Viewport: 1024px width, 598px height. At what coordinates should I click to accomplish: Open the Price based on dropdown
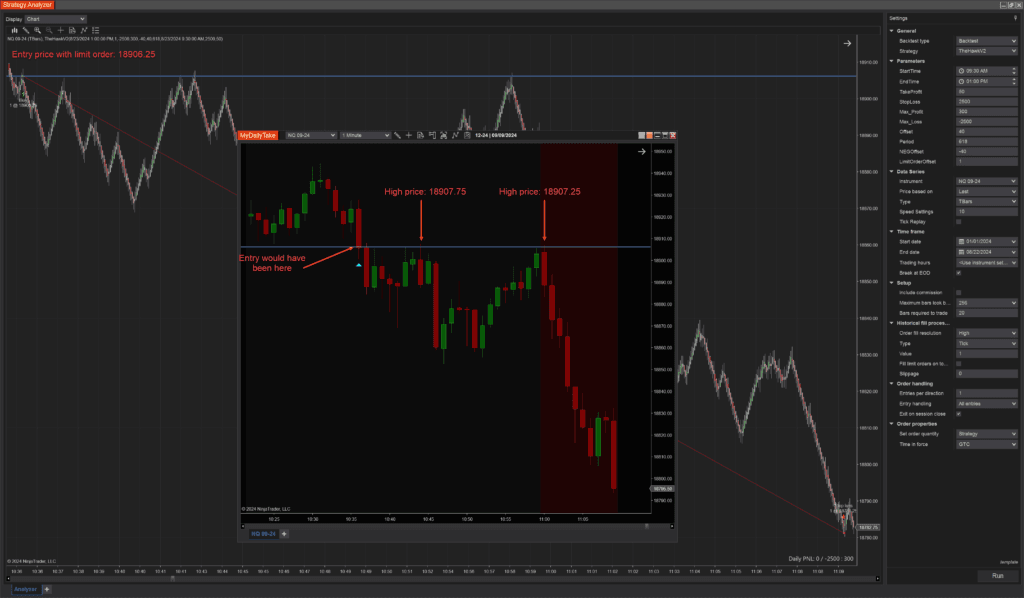coord(987,191)
